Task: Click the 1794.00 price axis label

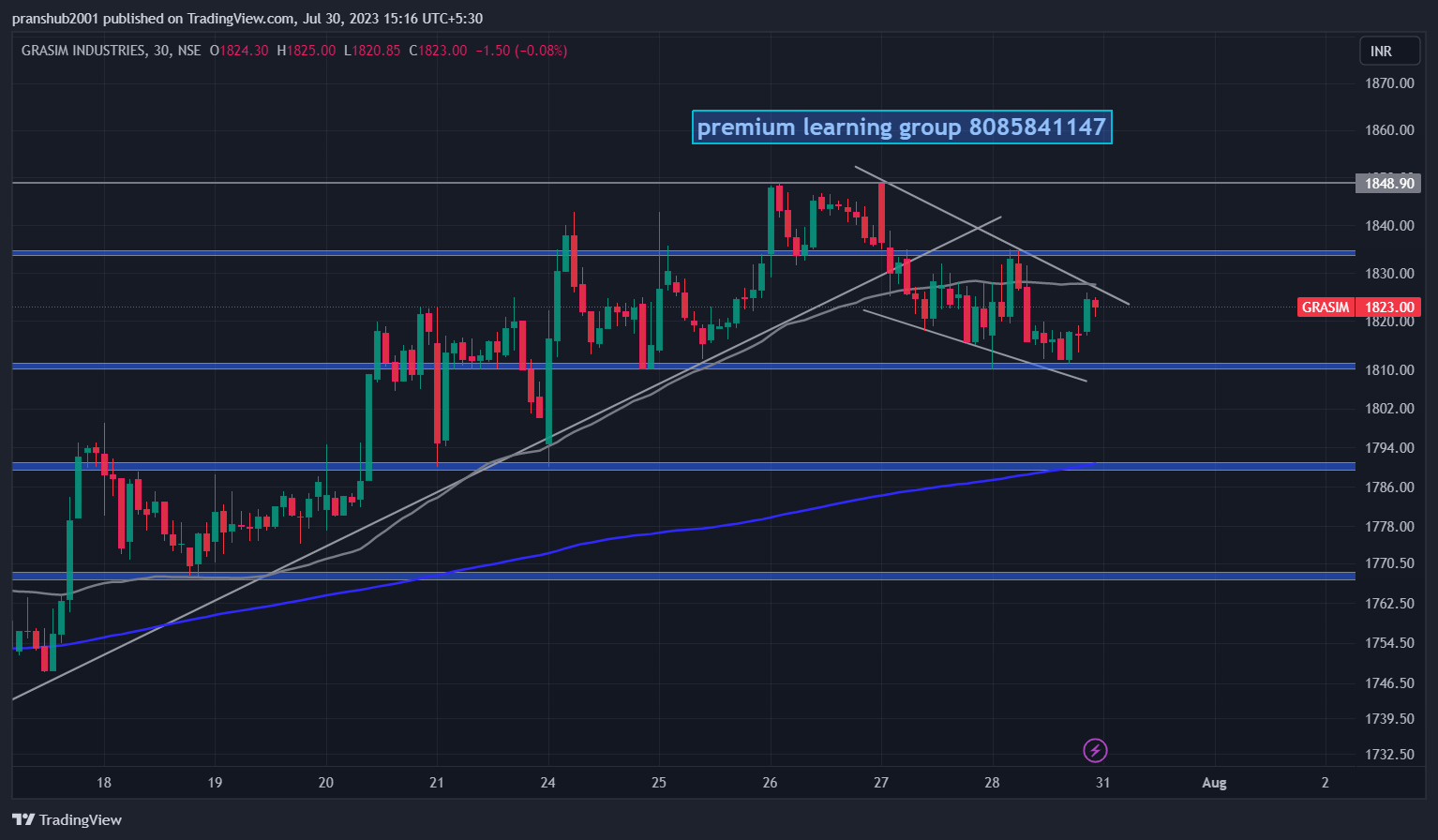Action: (x=1389, y=447)
